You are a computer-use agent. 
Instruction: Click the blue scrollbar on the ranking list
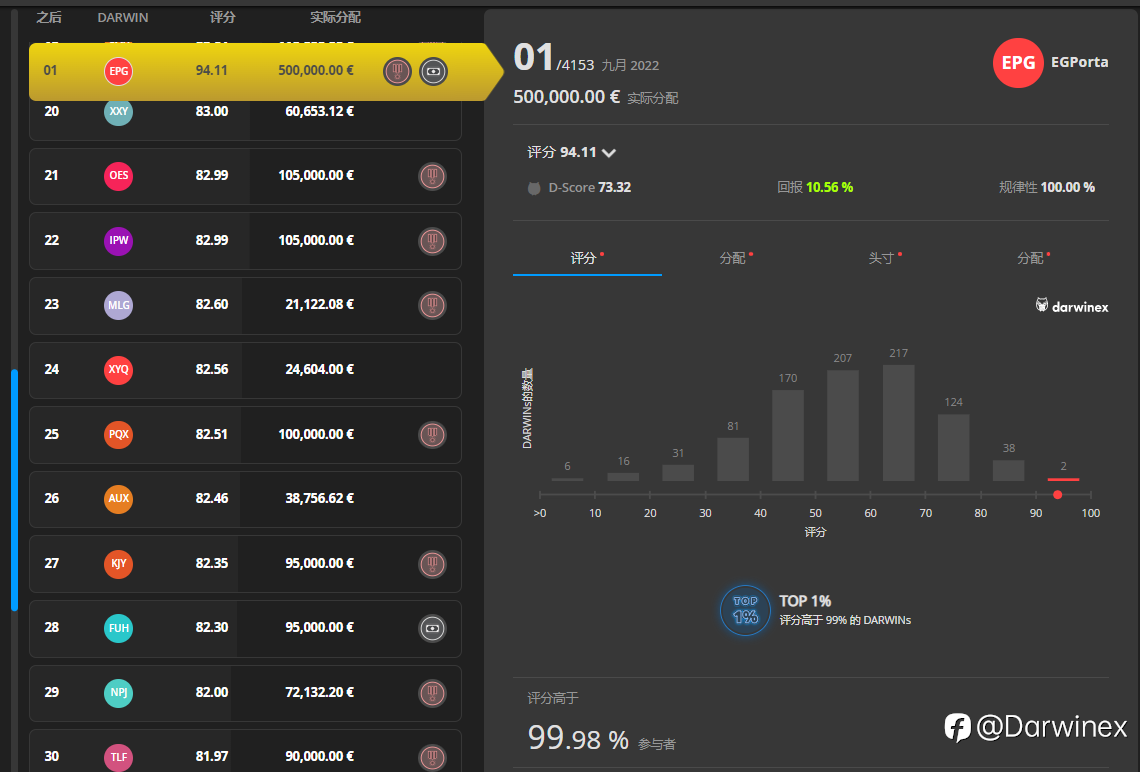coord(14,490)
